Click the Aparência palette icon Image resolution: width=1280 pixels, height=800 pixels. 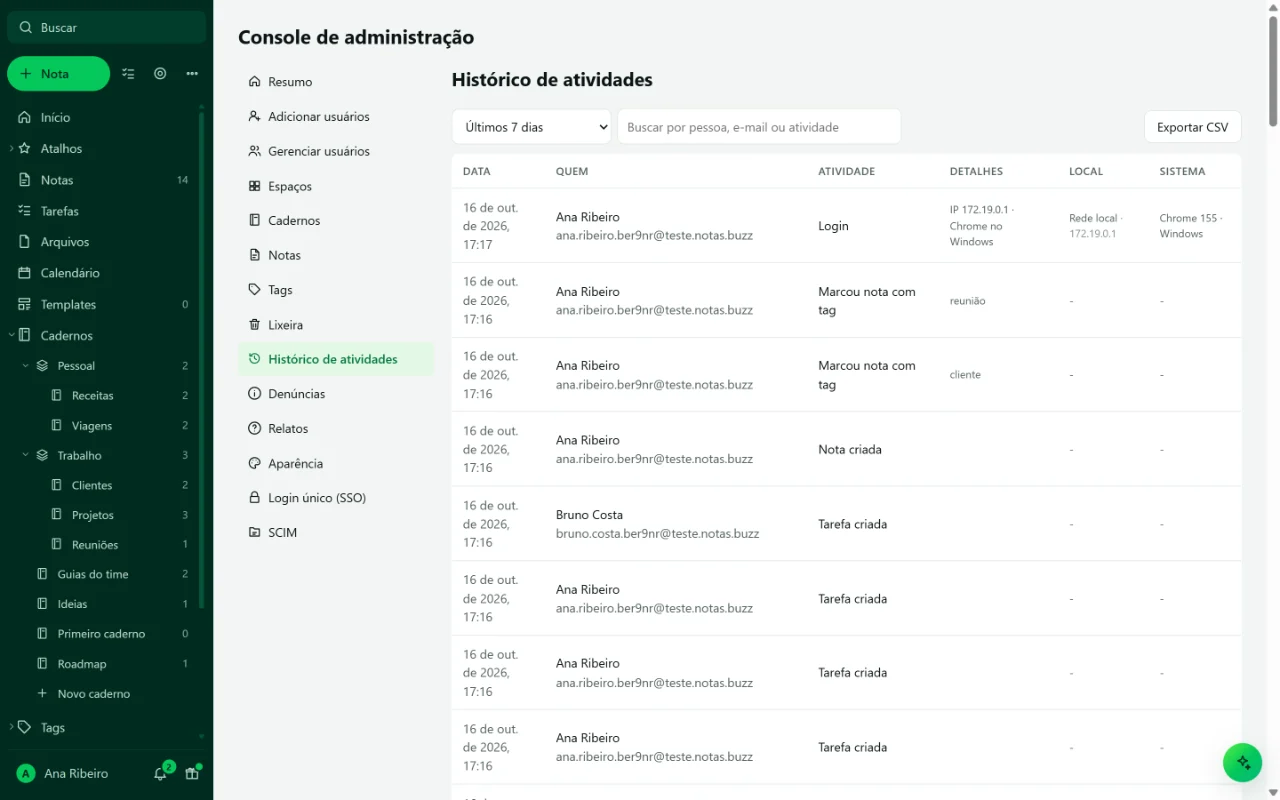[x=255, y=464]
